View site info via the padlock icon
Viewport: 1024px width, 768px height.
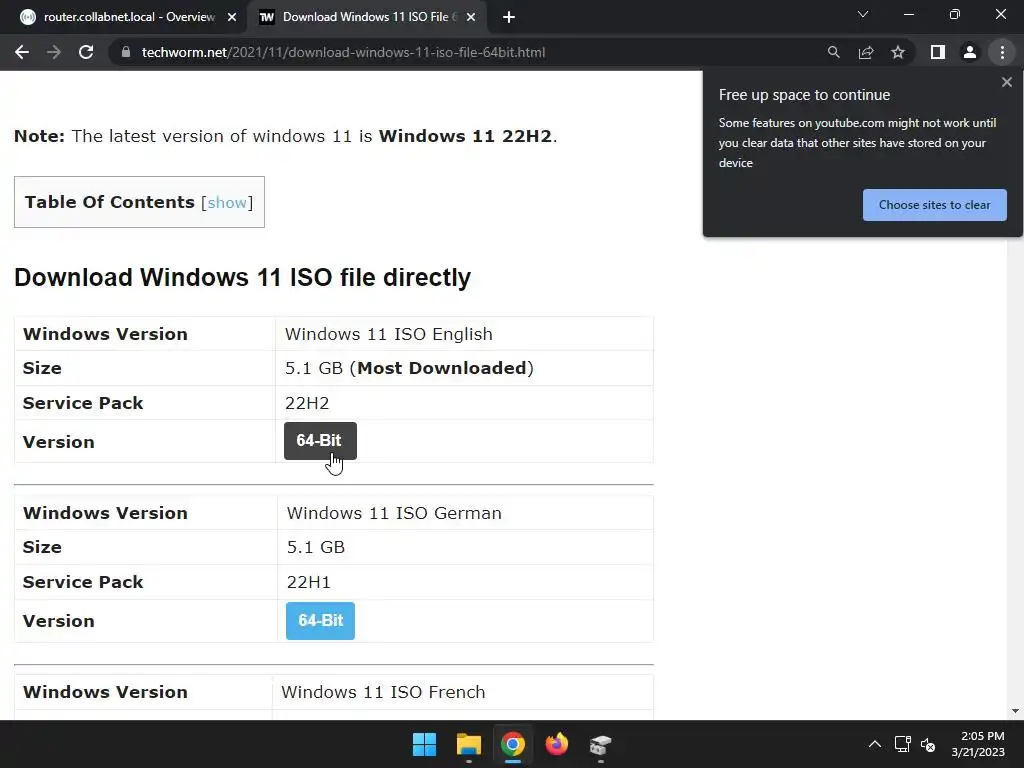coord(126,52)
